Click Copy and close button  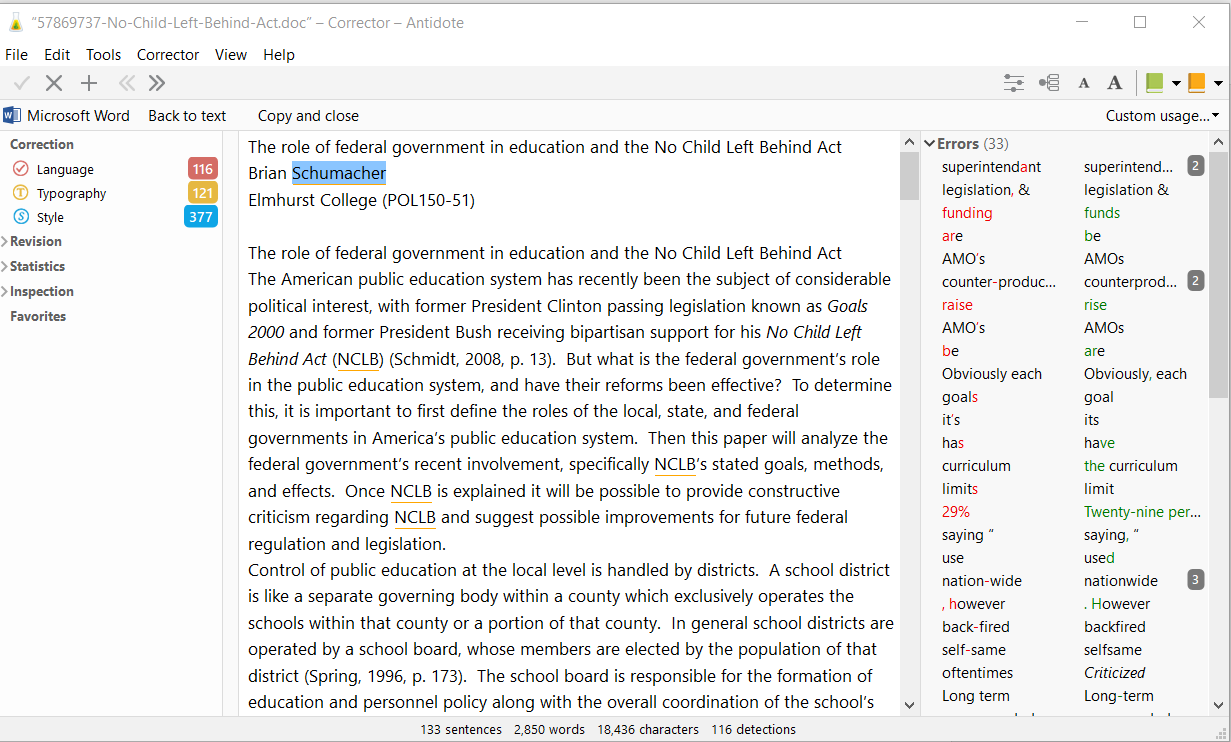click(308, 116)
